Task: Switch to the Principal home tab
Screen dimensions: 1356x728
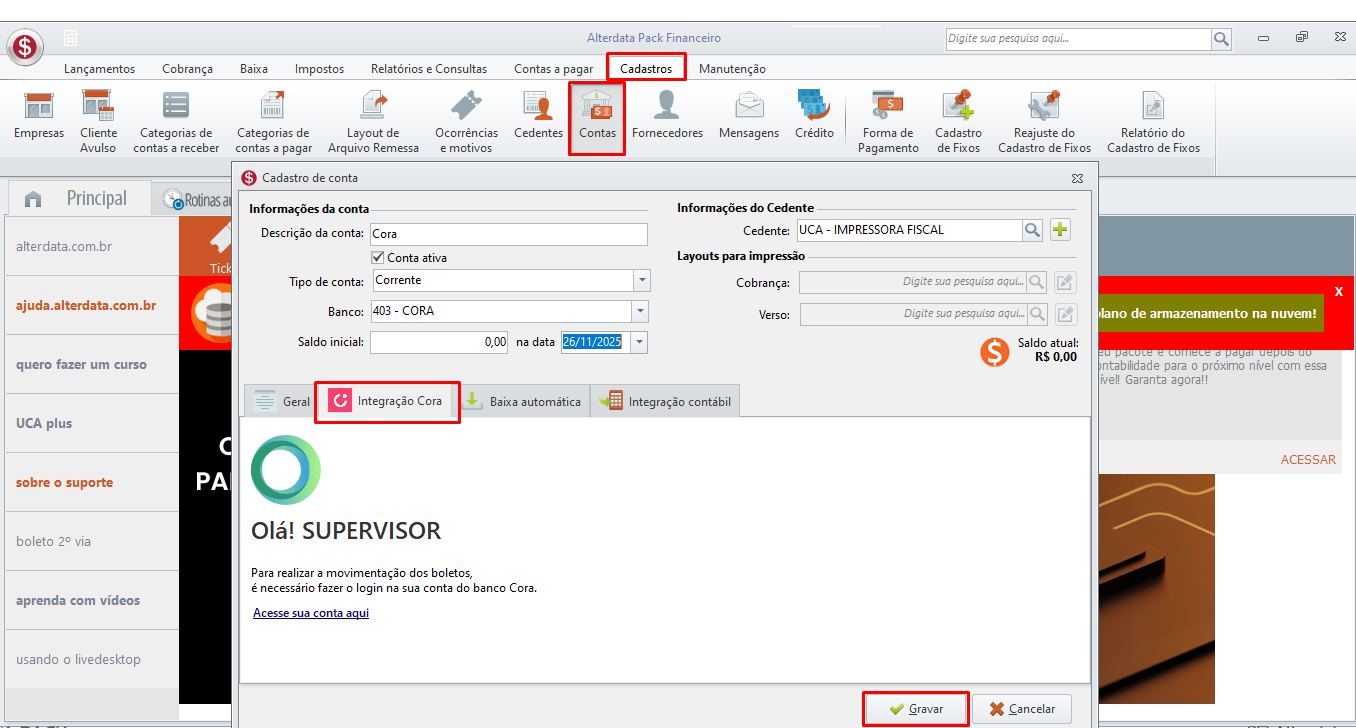Action: point(79,198)
